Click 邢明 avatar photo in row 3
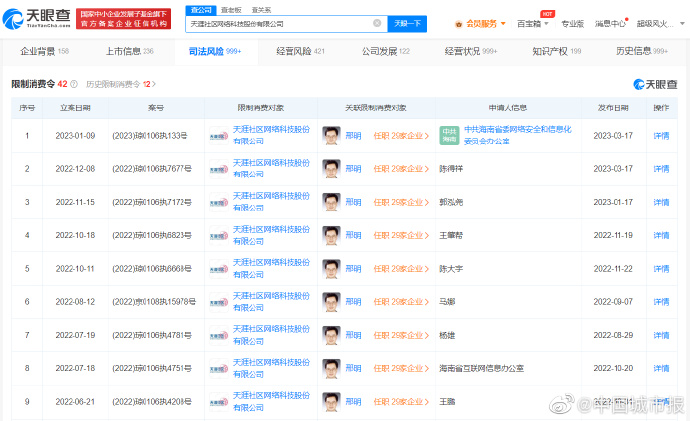Screen dimensions: 690x421 click(x=331, y=202)
